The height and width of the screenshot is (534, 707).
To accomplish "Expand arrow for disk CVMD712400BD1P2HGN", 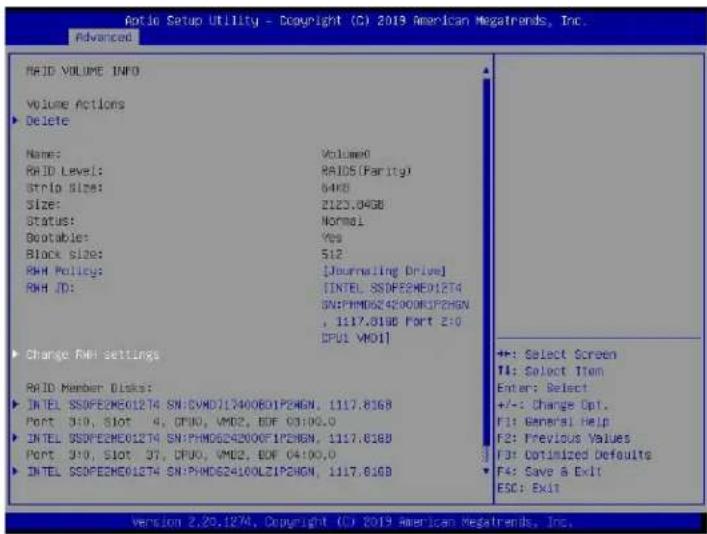I will pos(16,404).
